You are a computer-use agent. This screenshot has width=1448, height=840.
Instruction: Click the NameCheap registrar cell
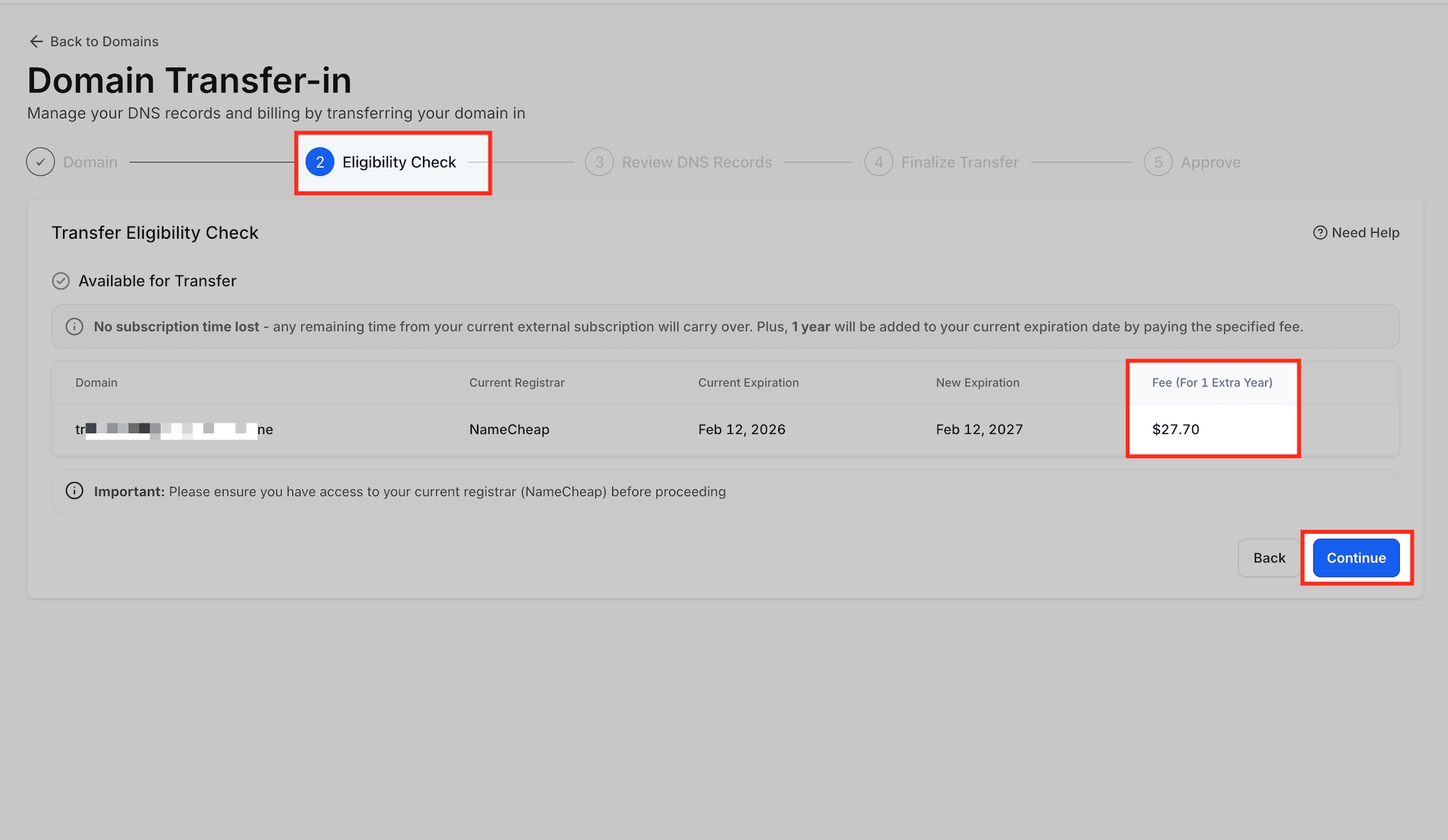point(509,429)
